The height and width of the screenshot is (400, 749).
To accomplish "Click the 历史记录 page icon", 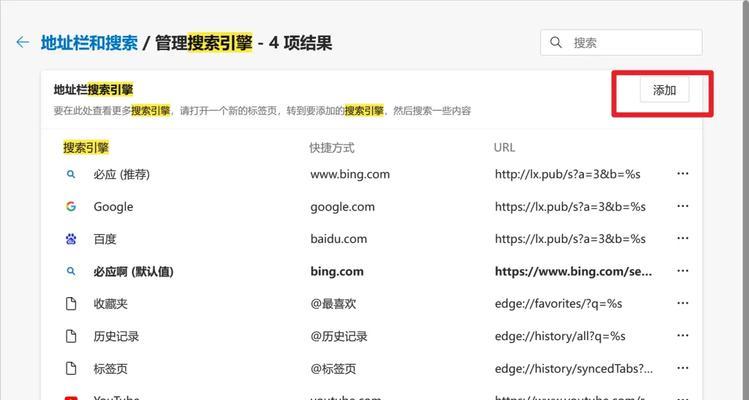I will point(71,336).
